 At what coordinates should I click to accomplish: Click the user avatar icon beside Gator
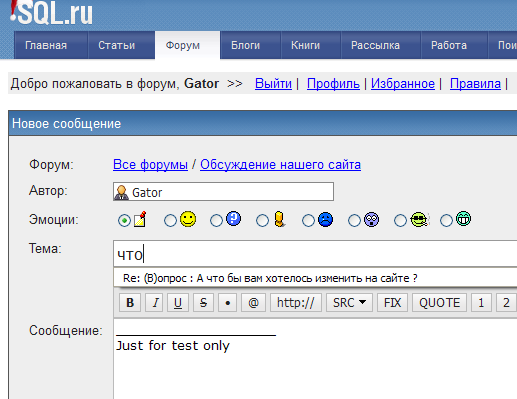[121, 192]
